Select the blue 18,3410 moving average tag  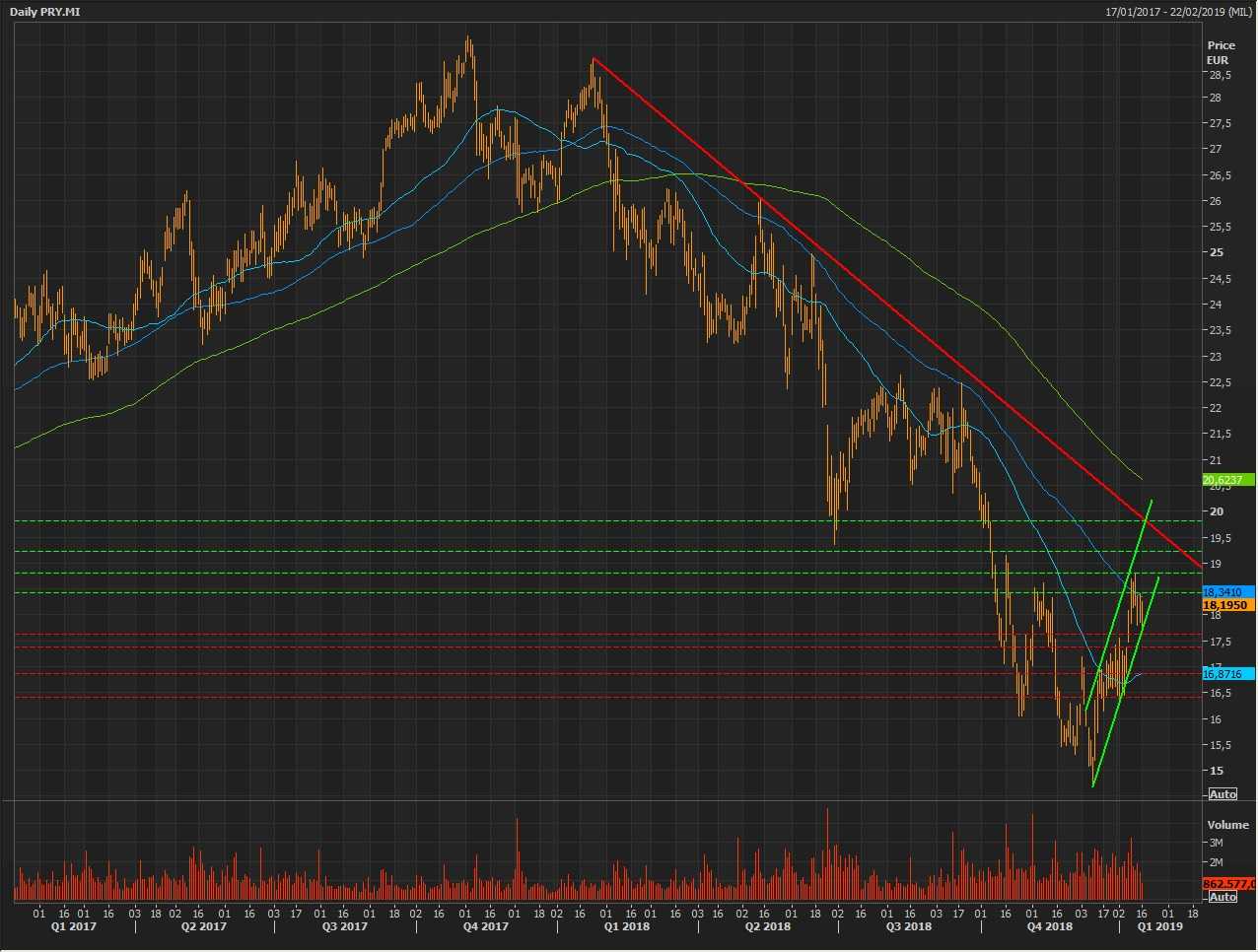click(1228, 592)
